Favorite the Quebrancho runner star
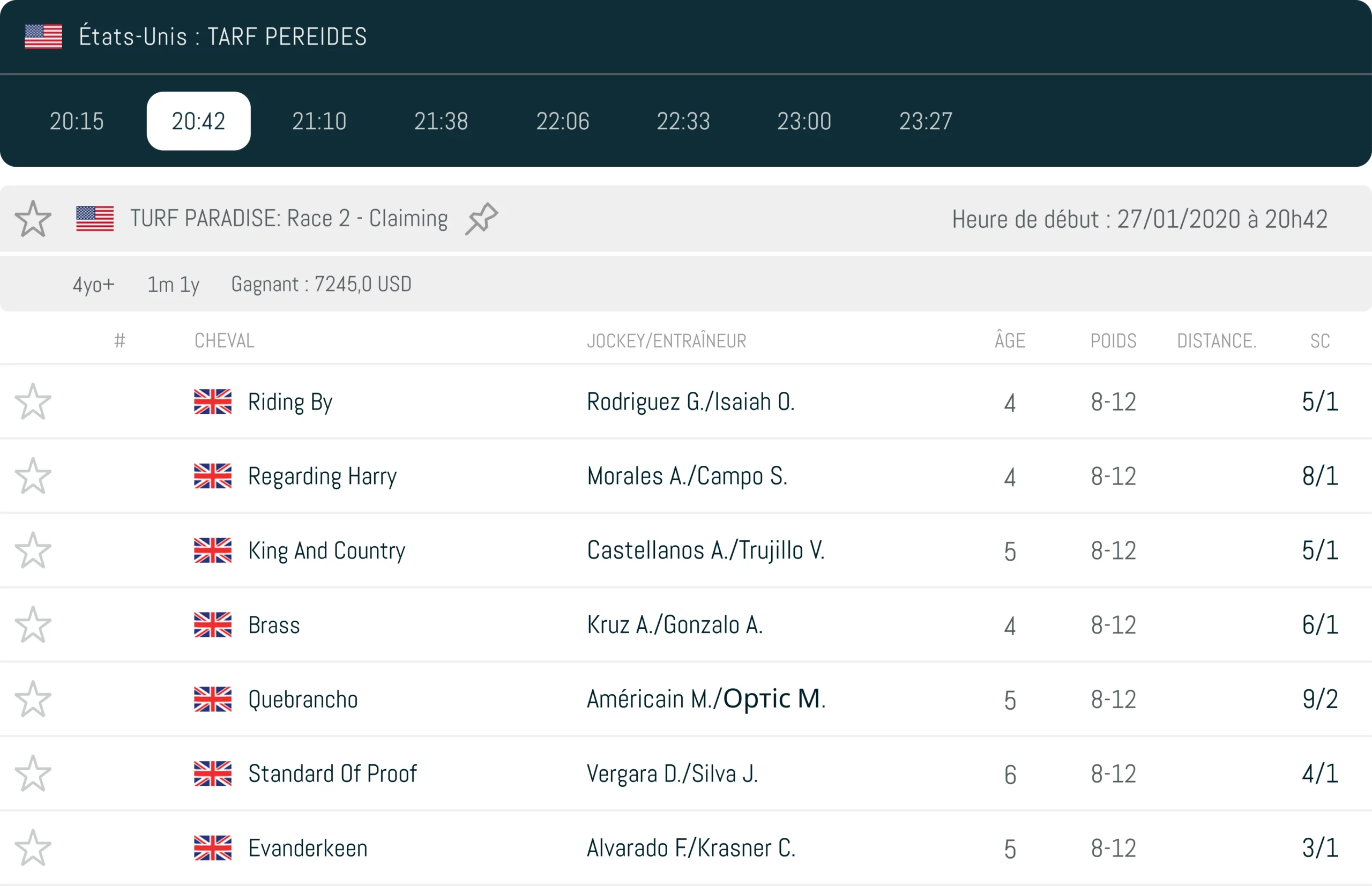The height and width of the screenshot is (886, 1372). coord(33,699)
